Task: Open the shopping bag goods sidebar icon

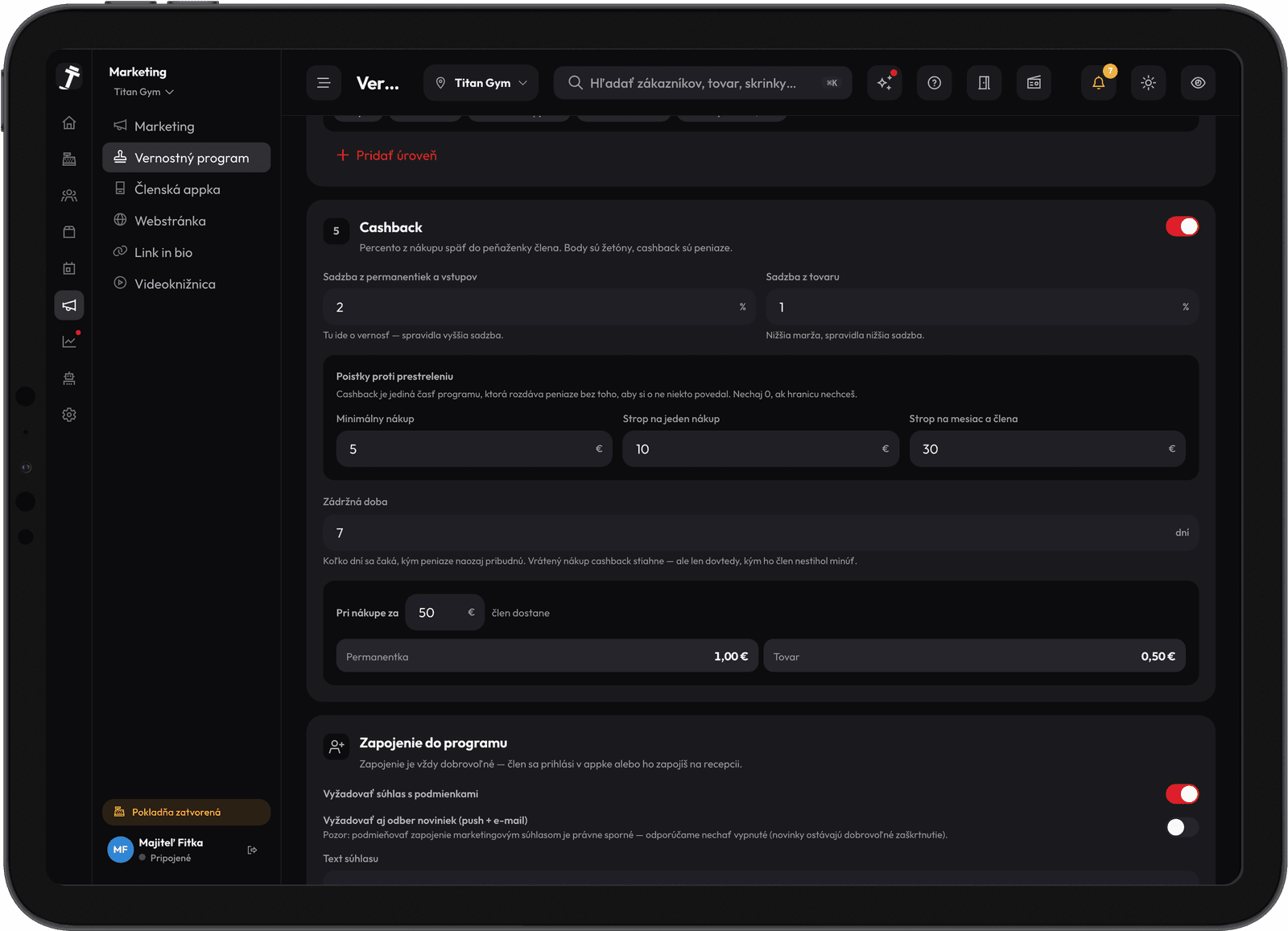Action: [69, 232]
